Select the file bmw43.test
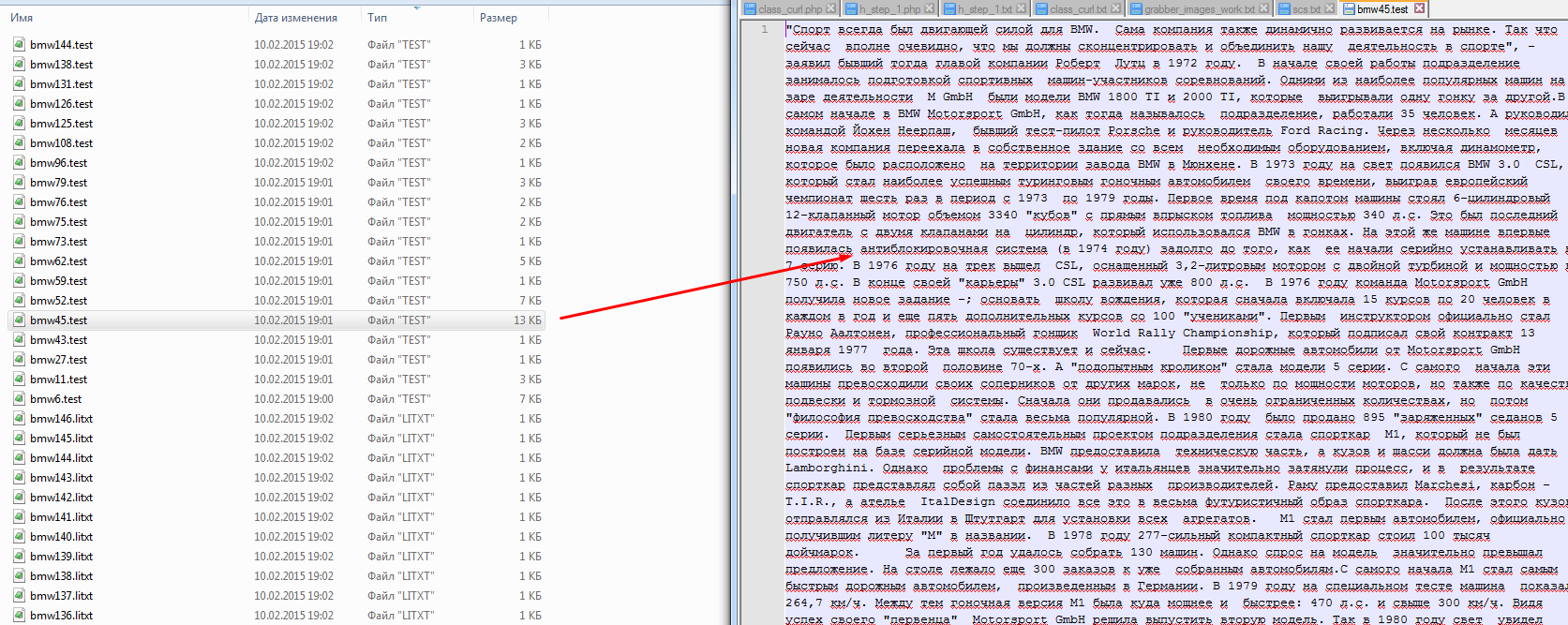Image resolution: width=1568 pixels, height=625 pixels. 58,339
